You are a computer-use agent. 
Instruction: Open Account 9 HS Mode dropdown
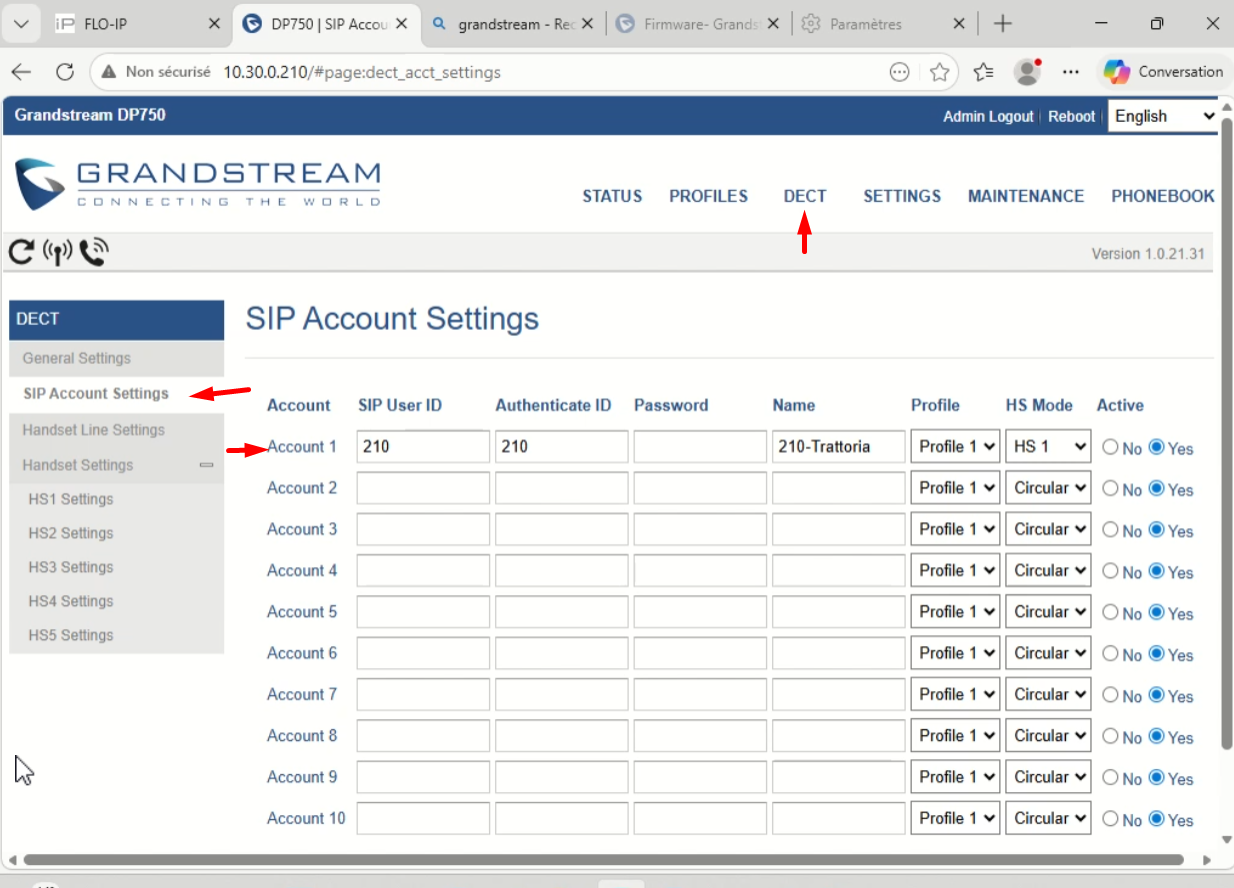click(x=1048, y=777)
